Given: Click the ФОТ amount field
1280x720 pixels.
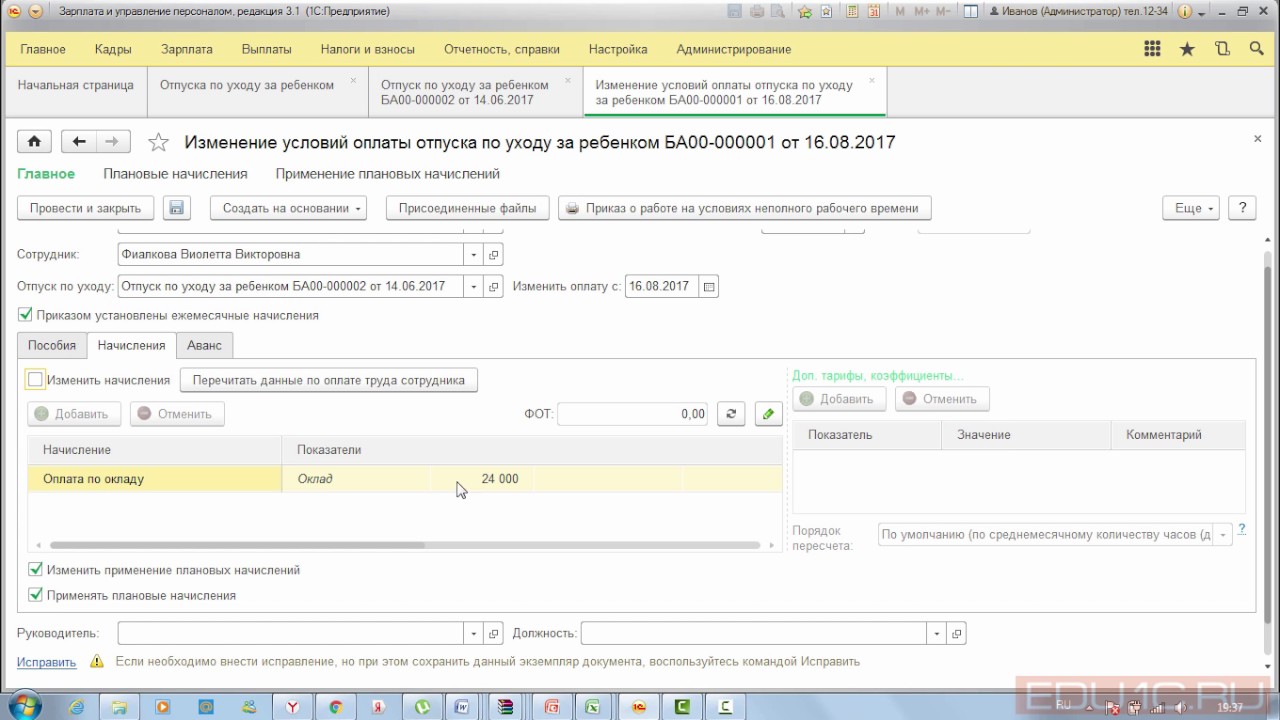Looking at the screenshot, I should (633, 414).
